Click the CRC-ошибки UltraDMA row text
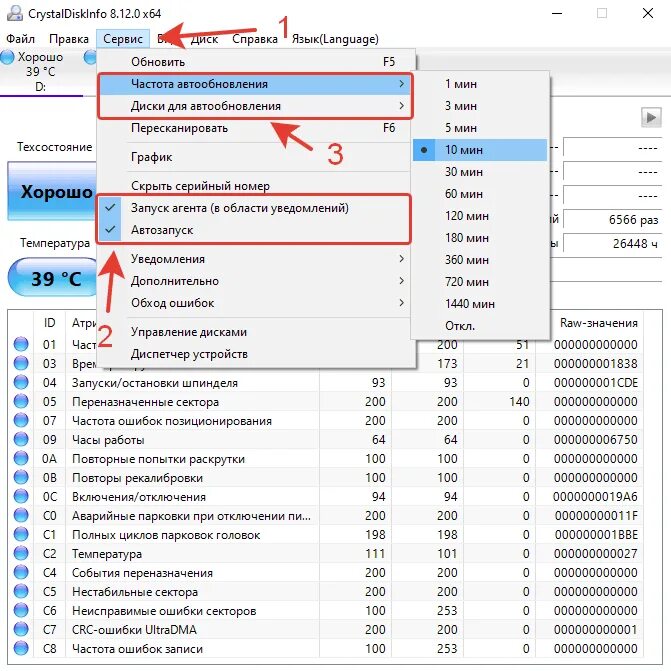 (x=134, y=630)
